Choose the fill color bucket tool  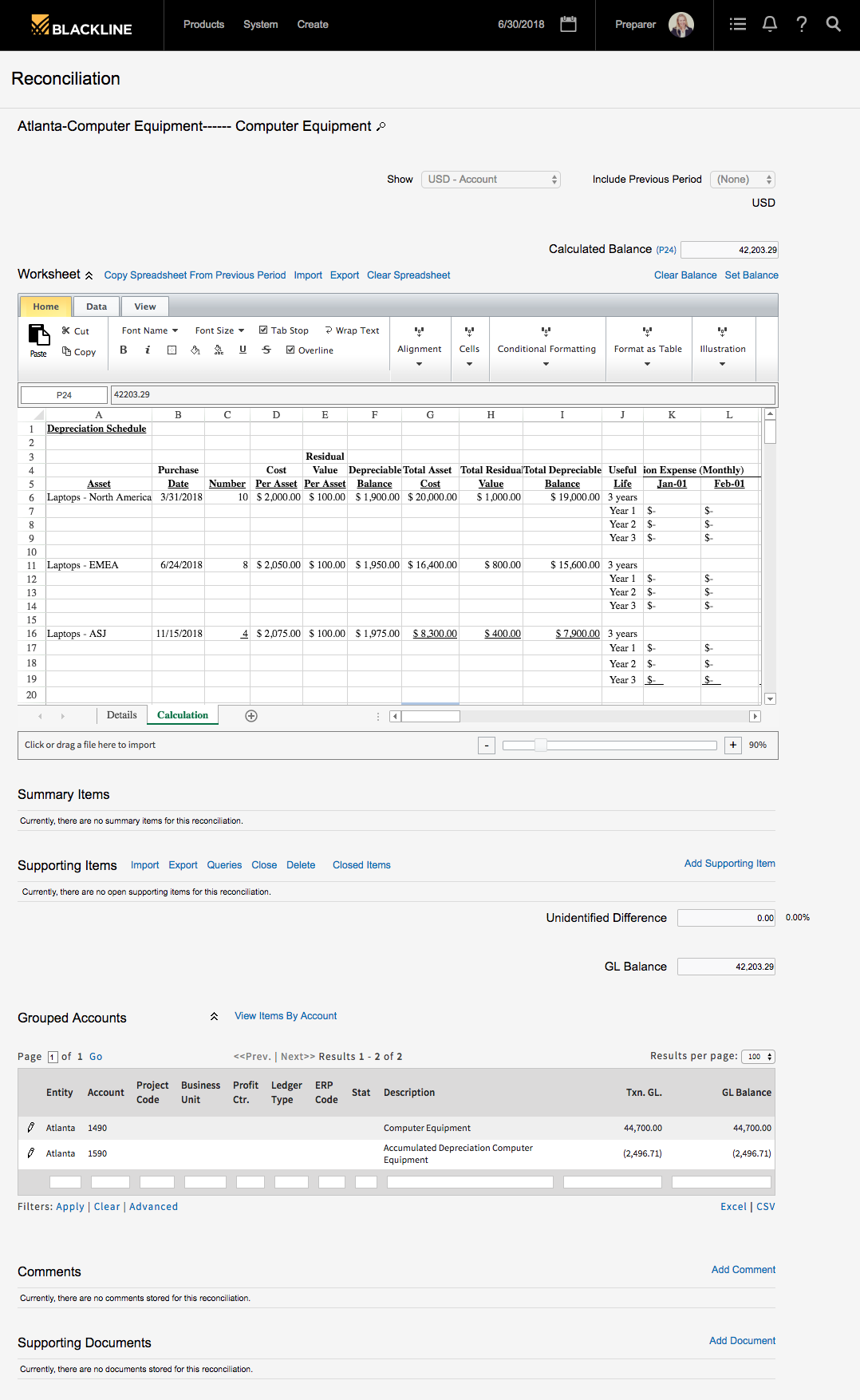coord(195,350)
